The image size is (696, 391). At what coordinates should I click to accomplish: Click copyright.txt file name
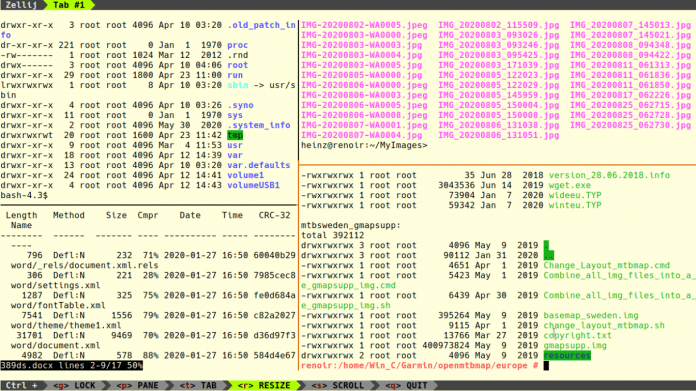coord(578,335)
